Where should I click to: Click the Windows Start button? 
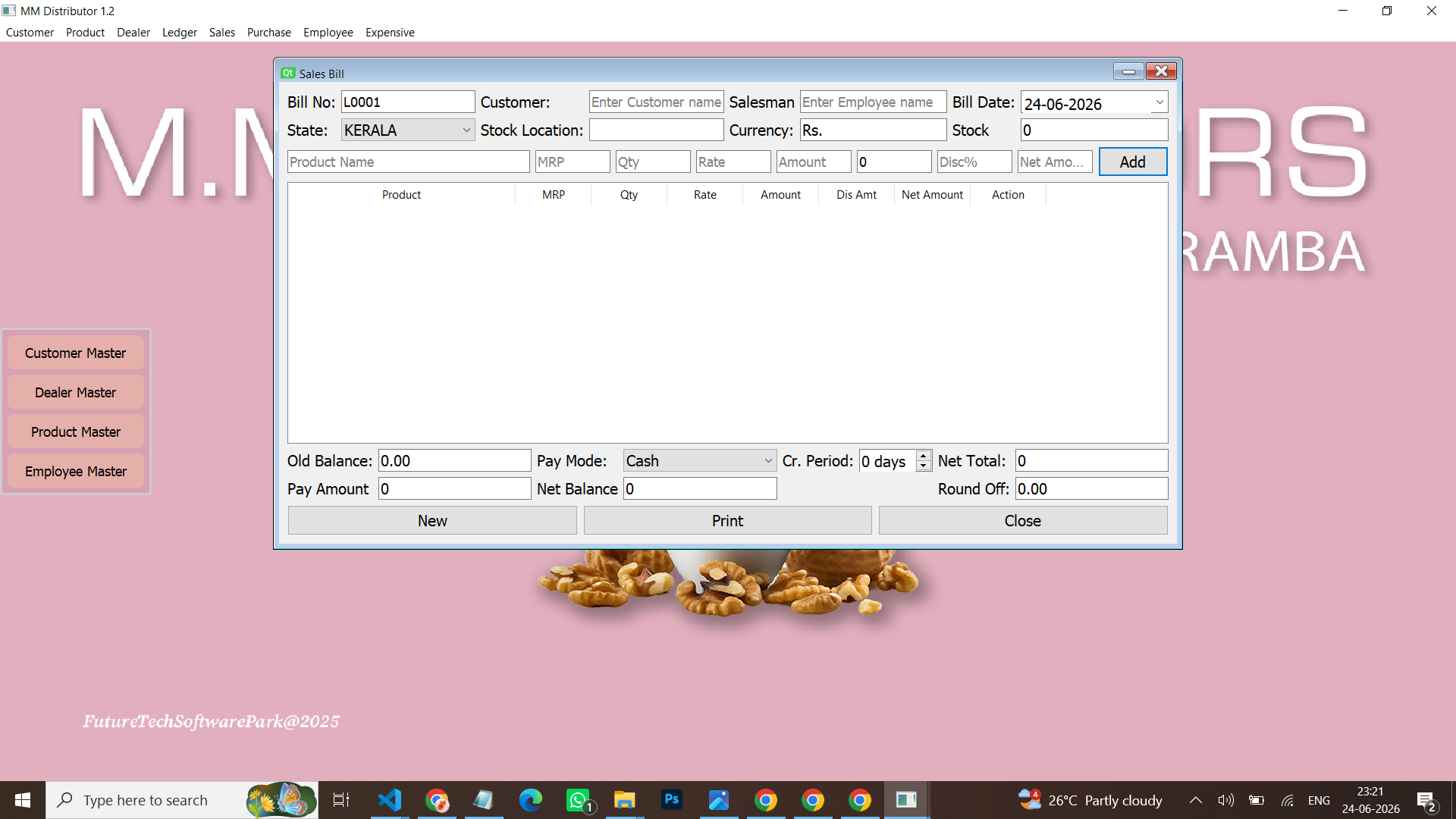(23, 800)
